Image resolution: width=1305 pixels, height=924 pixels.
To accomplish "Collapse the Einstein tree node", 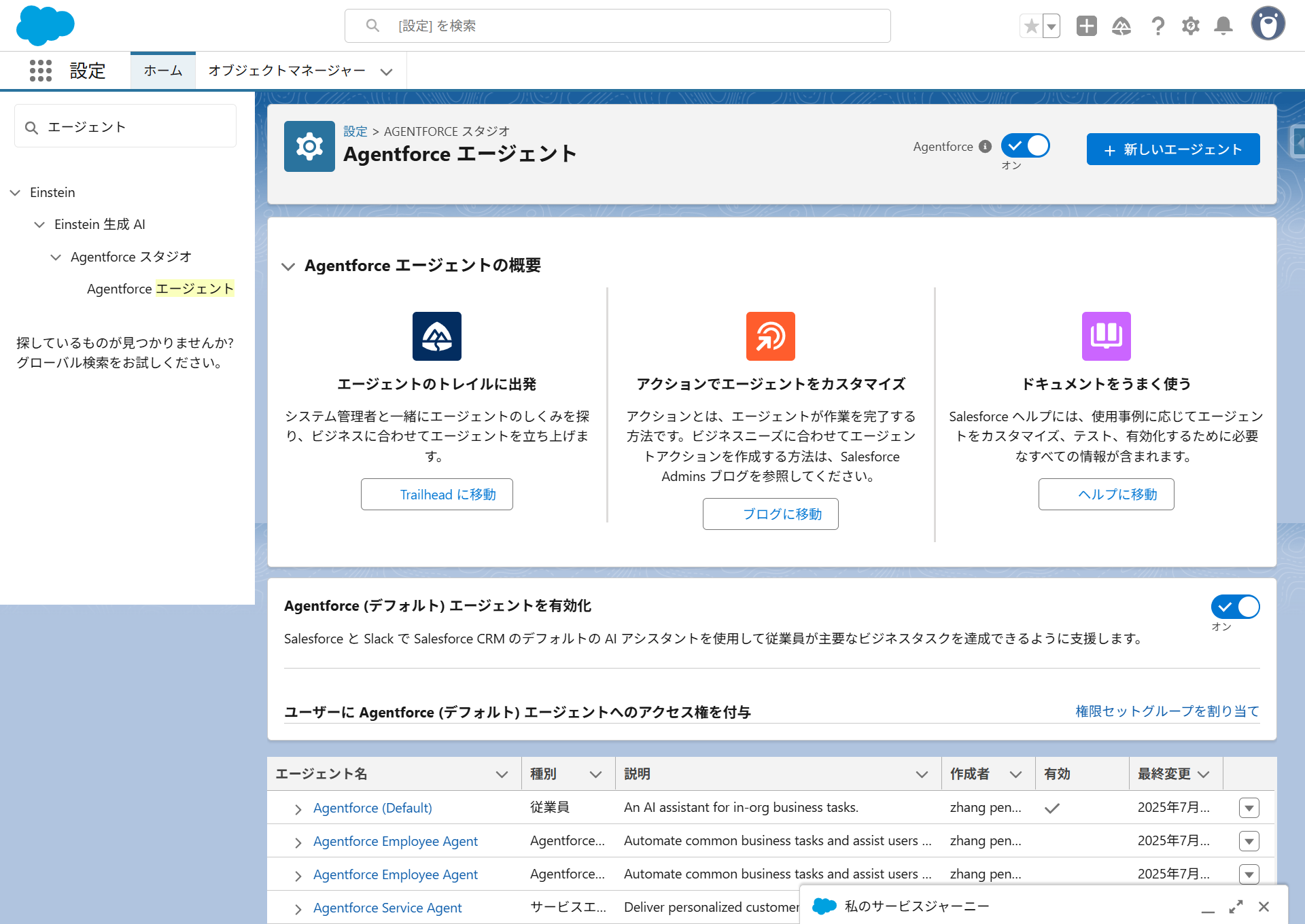I will [x=15, y=193].
